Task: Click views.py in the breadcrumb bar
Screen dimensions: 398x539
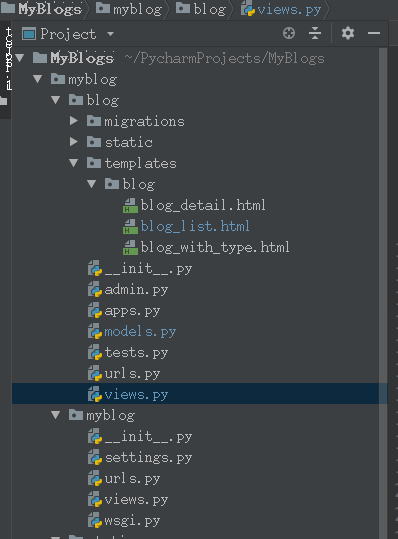Action: [x=289, y=10]
